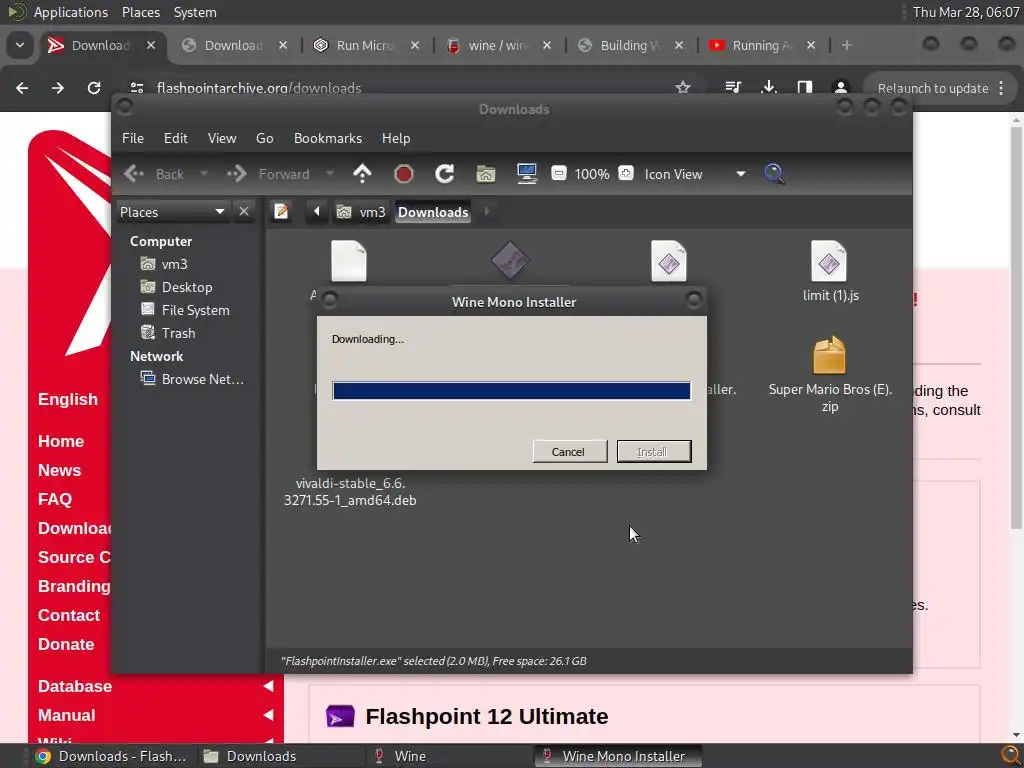The height and width of the screenshot is (768, 1024).
Task: Switch to the Running YouTube tab
Action: coord(763,45)
